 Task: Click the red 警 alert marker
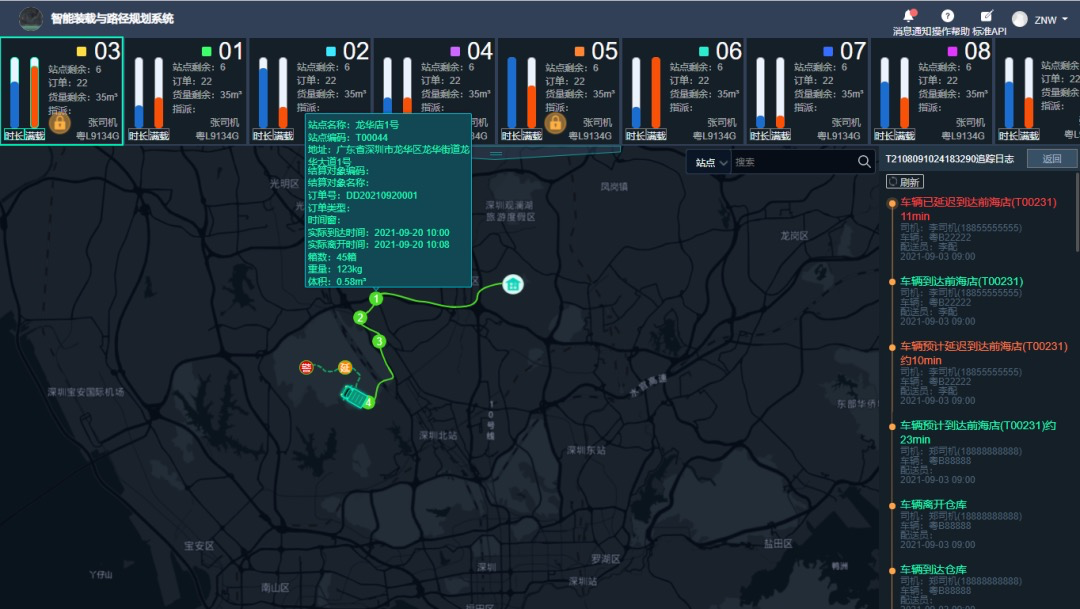pos(307,367)
